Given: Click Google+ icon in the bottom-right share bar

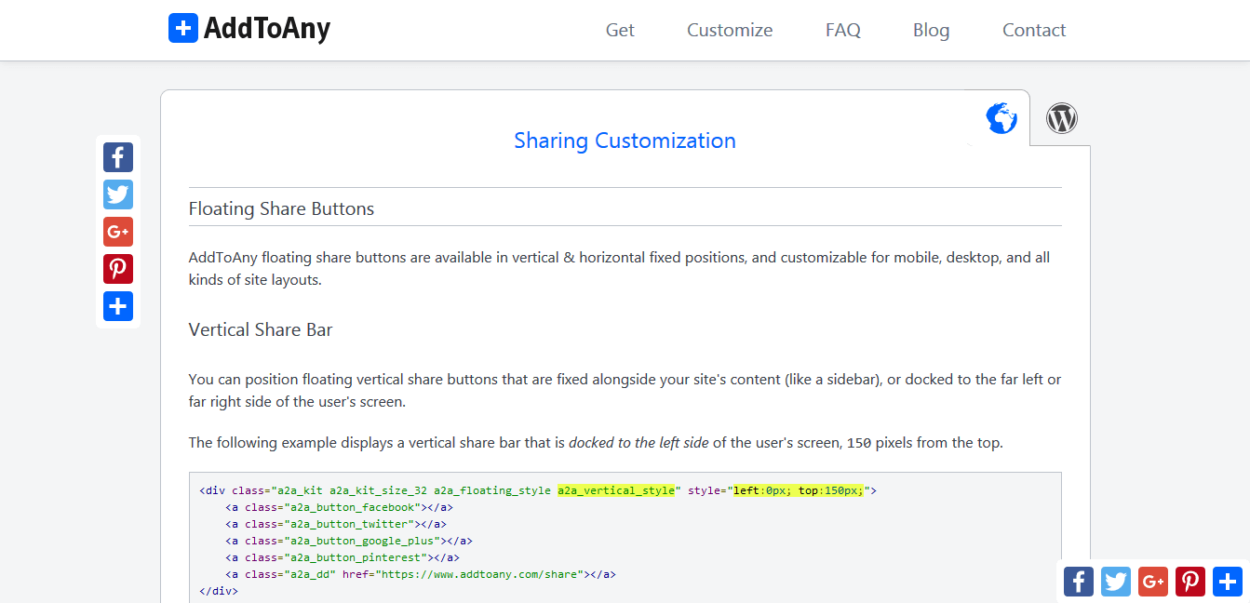Looking at the screenshot, I should (1153, 581).
